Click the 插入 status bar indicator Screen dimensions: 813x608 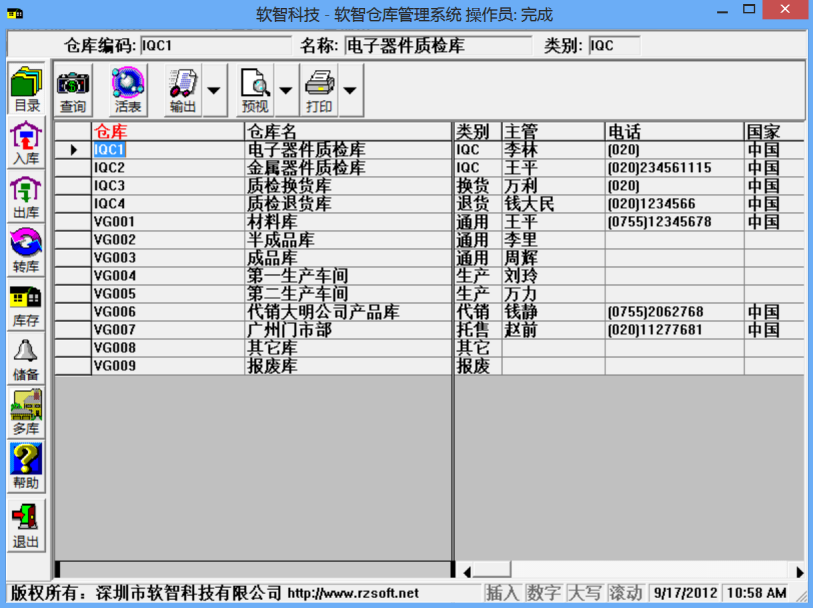[x=502, y=592]
